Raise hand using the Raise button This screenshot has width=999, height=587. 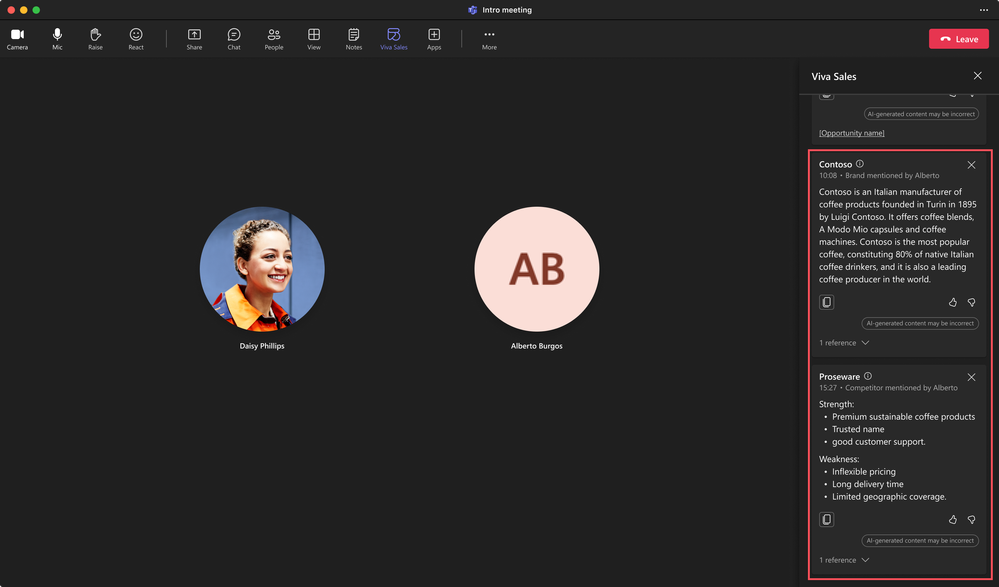pyautogui.click(x=96, y=39)
